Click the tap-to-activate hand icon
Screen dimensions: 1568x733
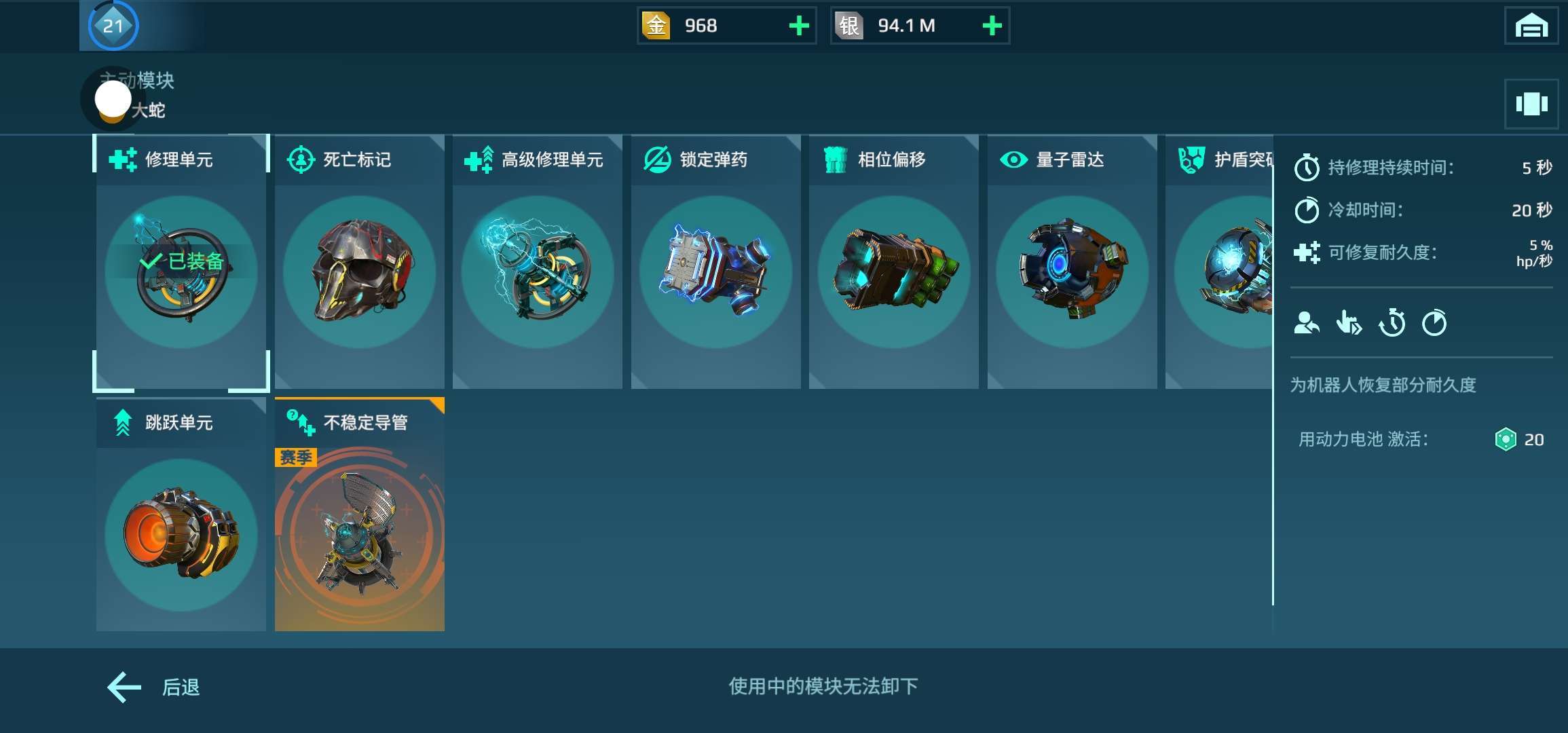point(1349,323)
